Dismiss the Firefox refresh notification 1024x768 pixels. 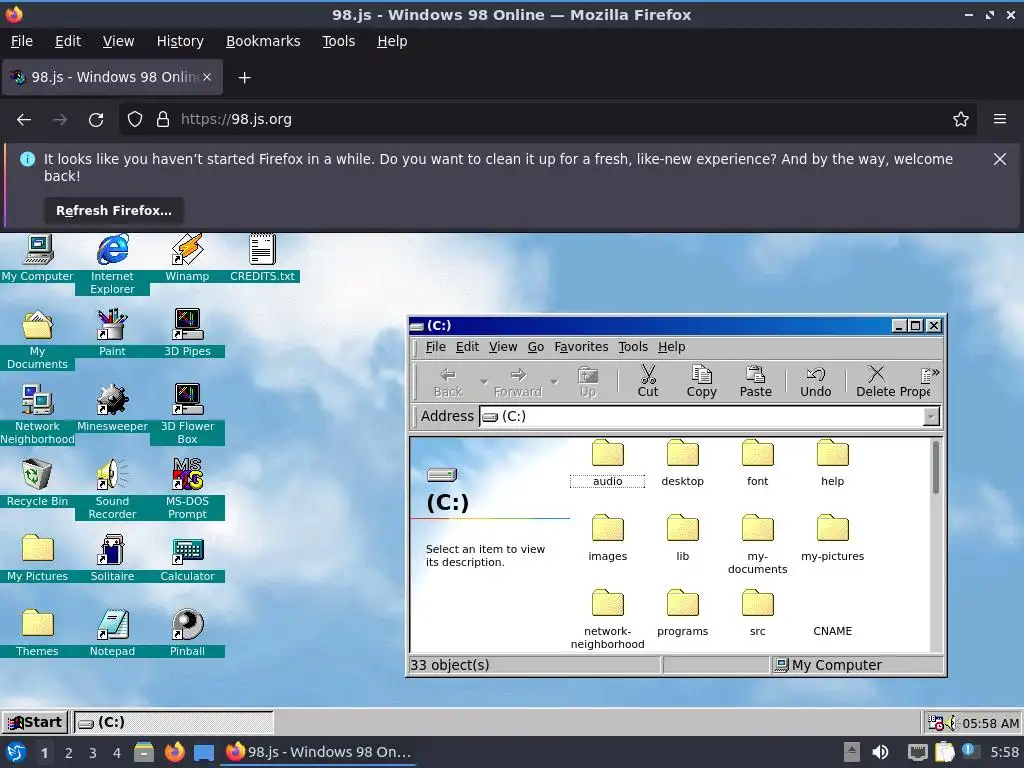coord(999,159)
